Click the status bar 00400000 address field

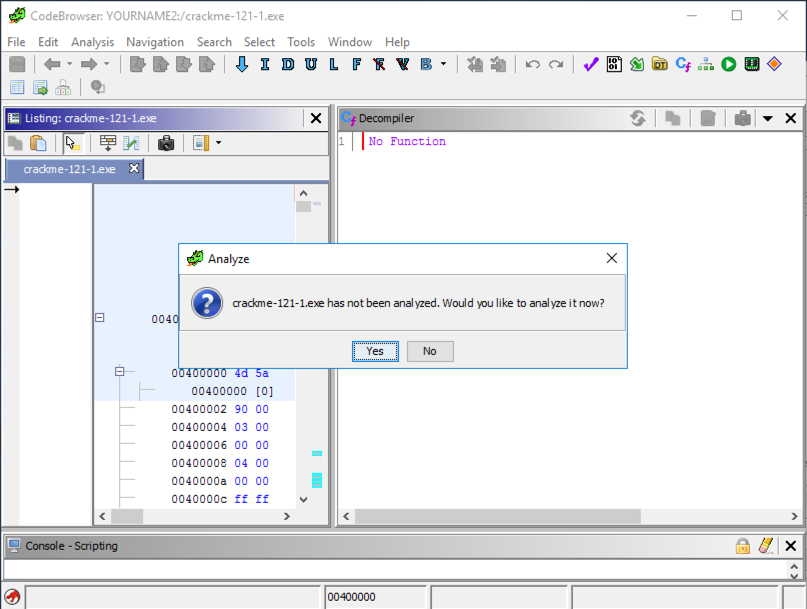[x=376, y=597]
